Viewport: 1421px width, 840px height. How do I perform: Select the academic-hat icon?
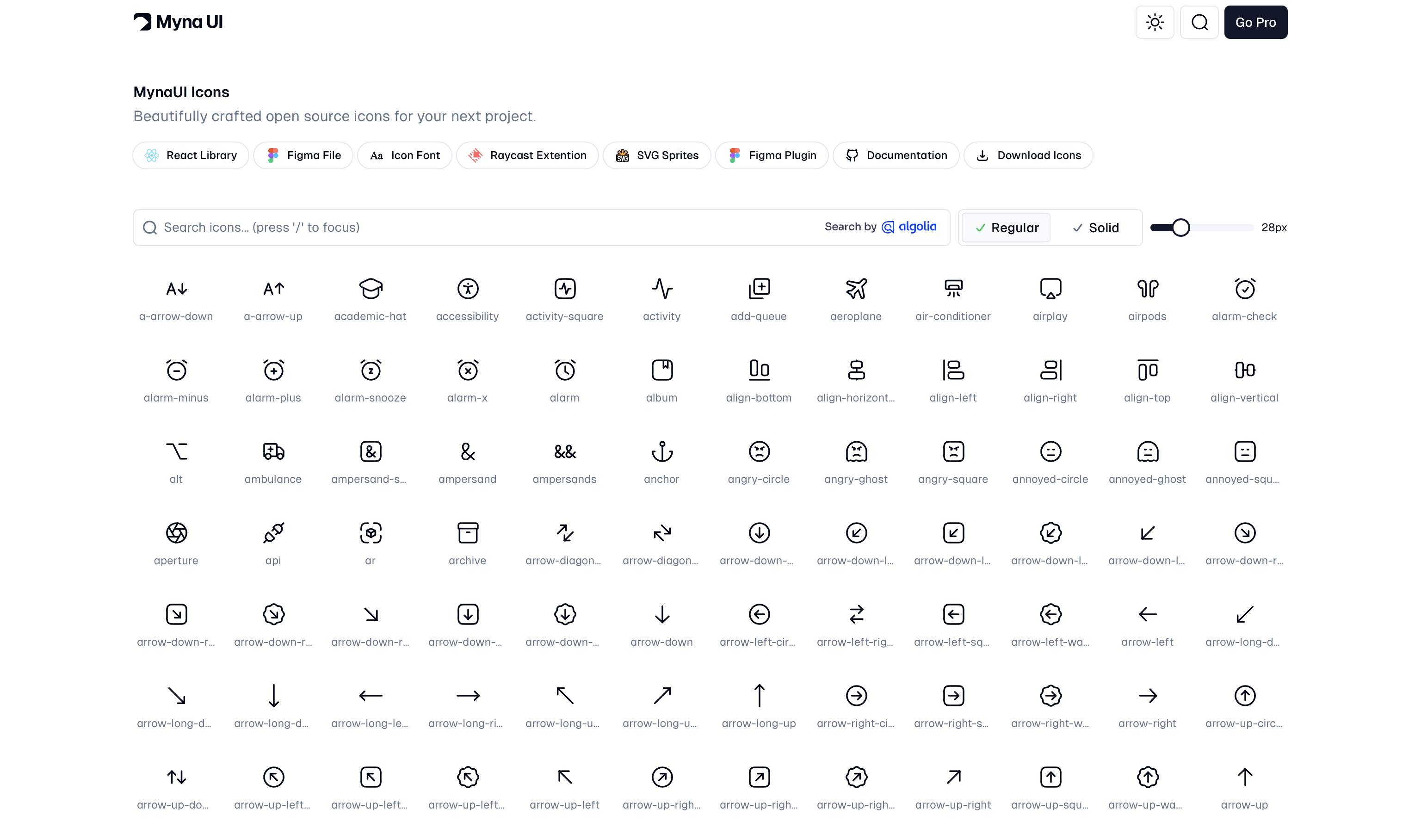coord(371,289)
